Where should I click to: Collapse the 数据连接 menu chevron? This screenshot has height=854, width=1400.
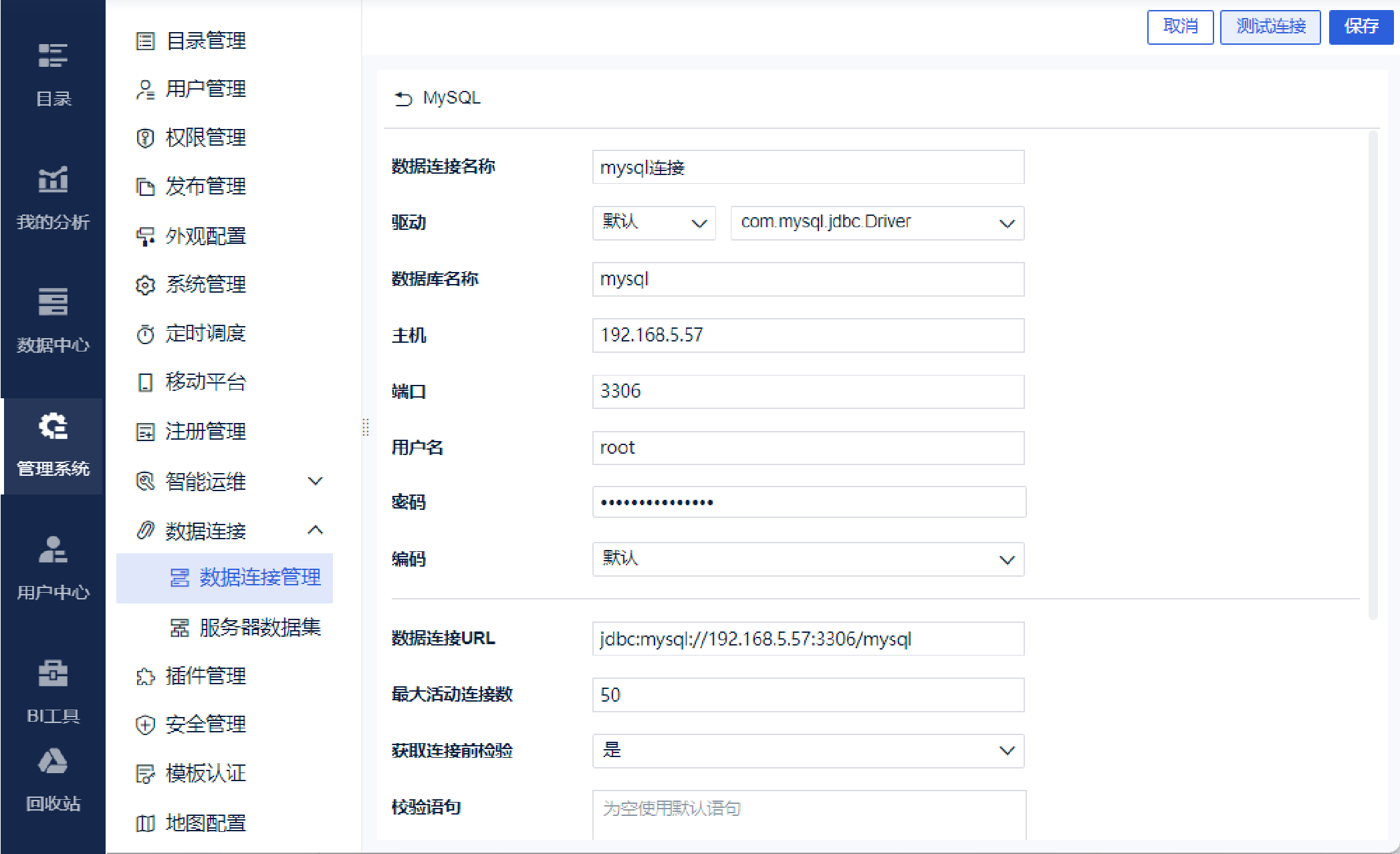click(x=315, y=531)
